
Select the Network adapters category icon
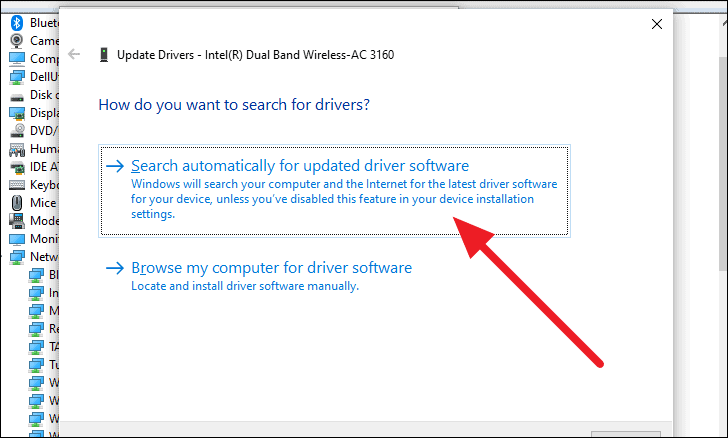17,257
